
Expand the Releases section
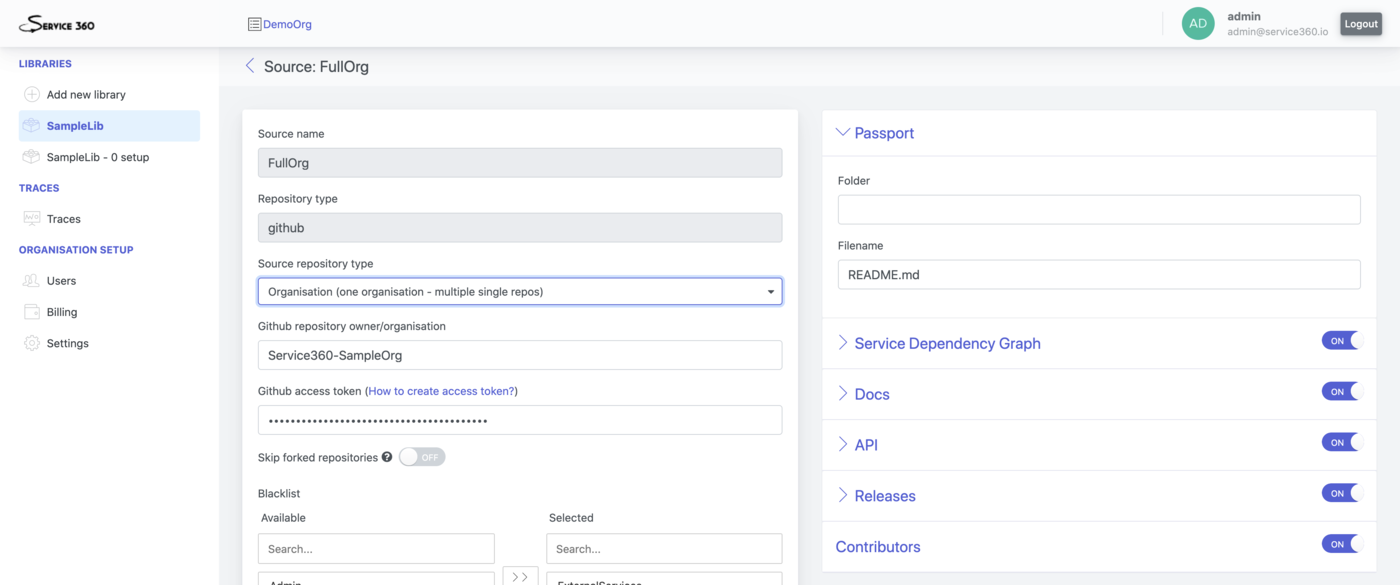pos(876,496)
